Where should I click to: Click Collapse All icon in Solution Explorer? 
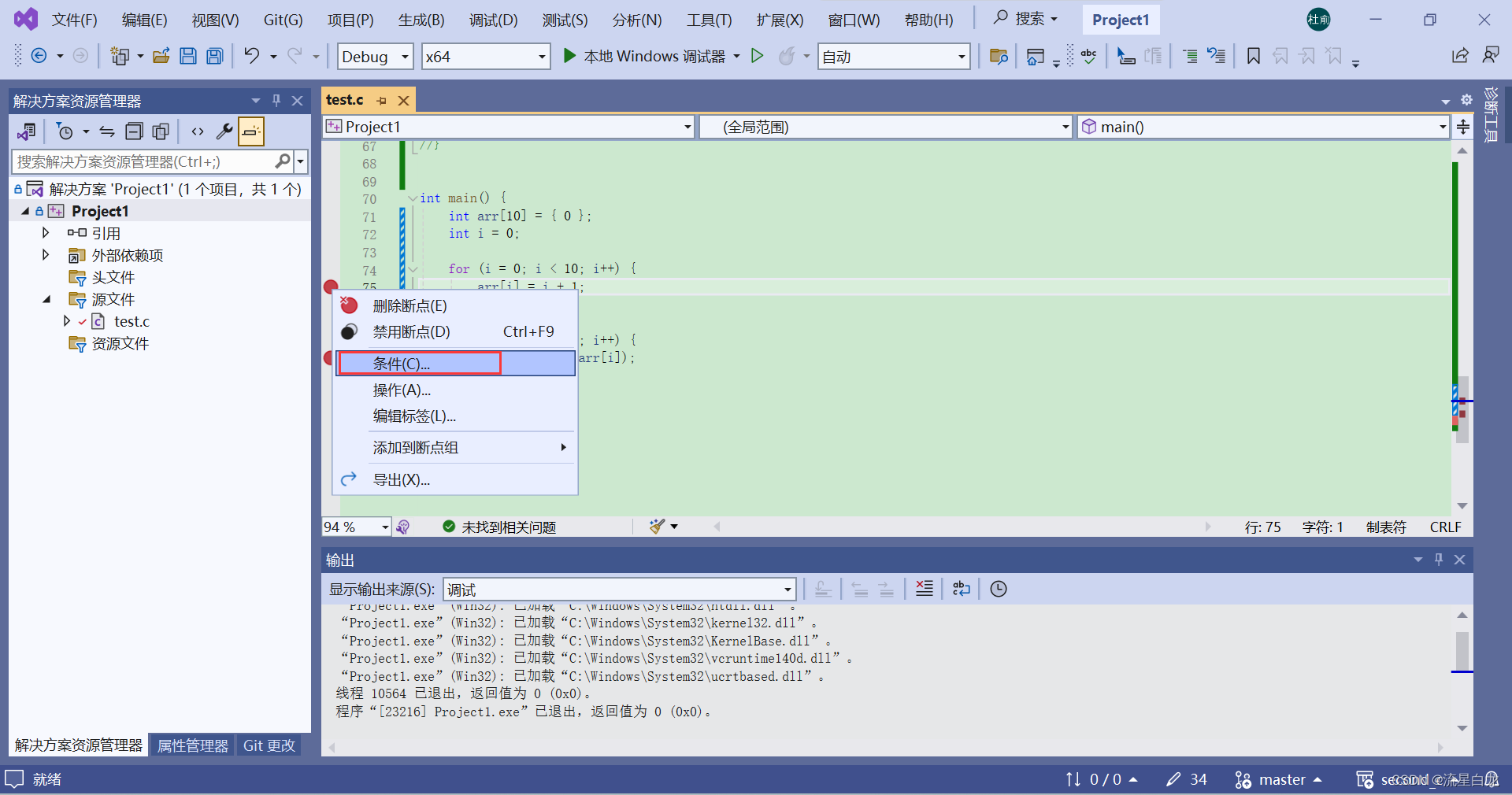(x=135, y=131)
